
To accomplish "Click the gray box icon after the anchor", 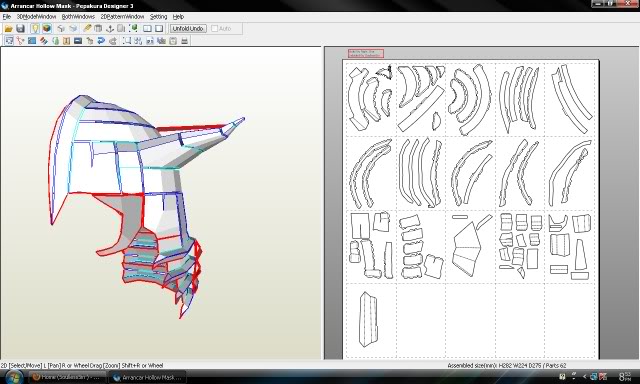I will [121, 29].
